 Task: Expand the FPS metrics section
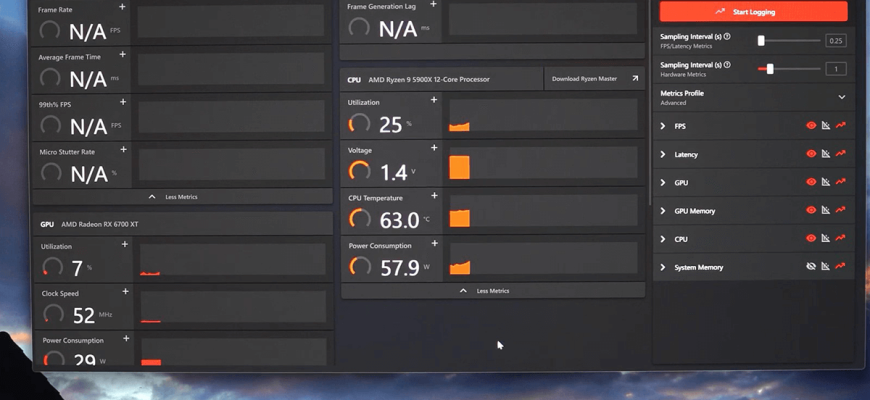click(x=663, y=127)
